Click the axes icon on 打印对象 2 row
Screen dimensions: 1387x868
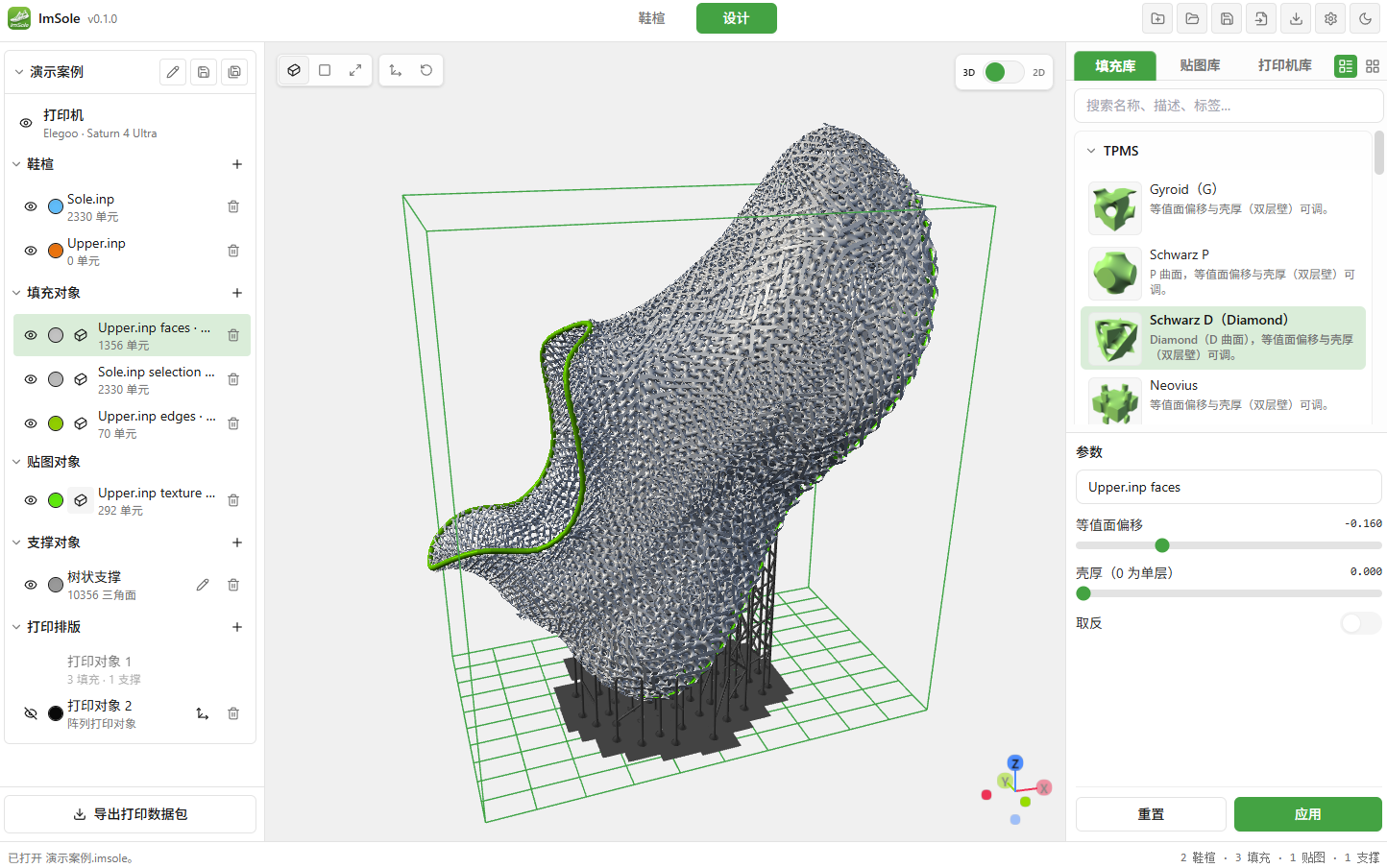tap(203, 713)
